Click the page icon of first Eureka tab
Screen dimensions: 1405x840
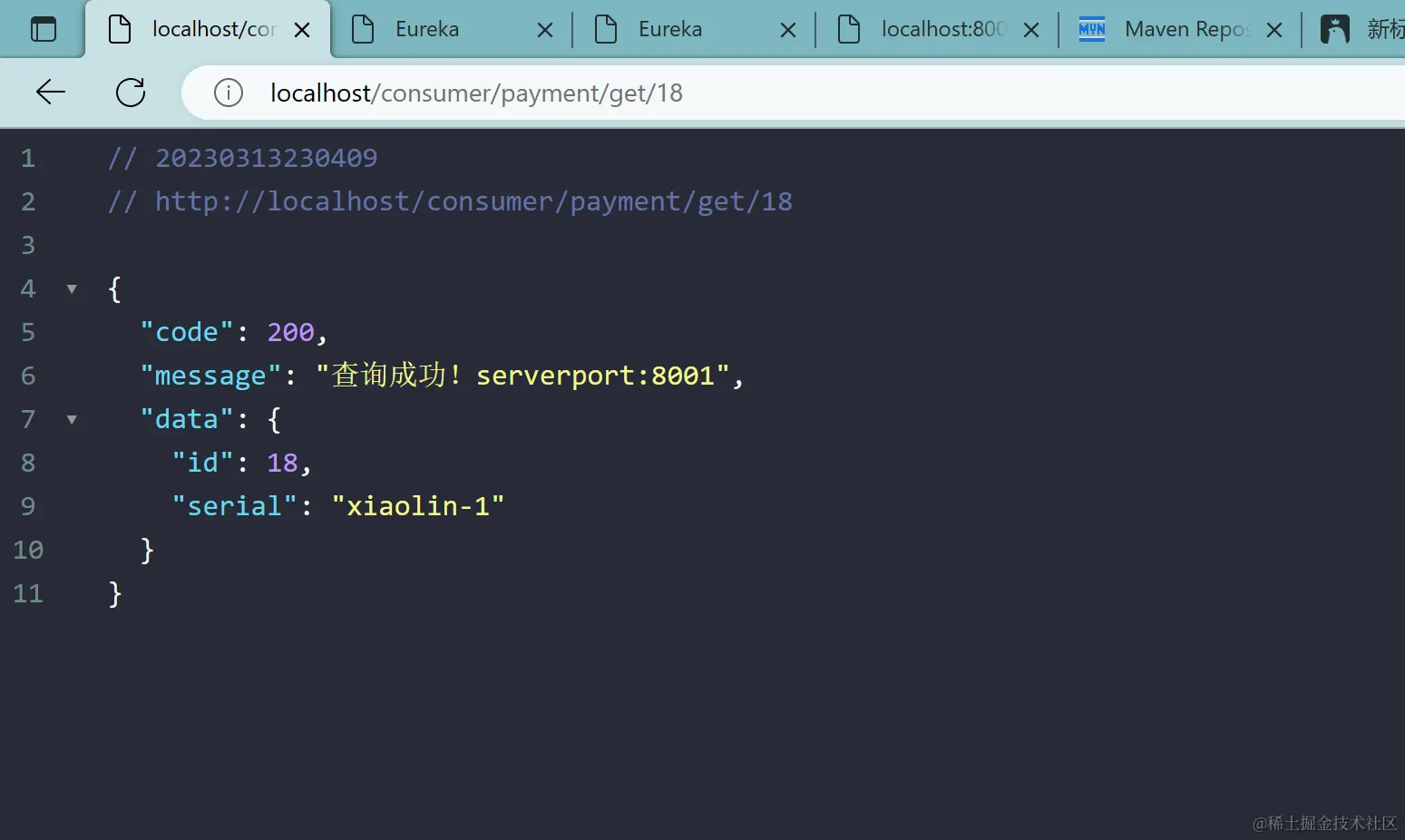(363, 29)
